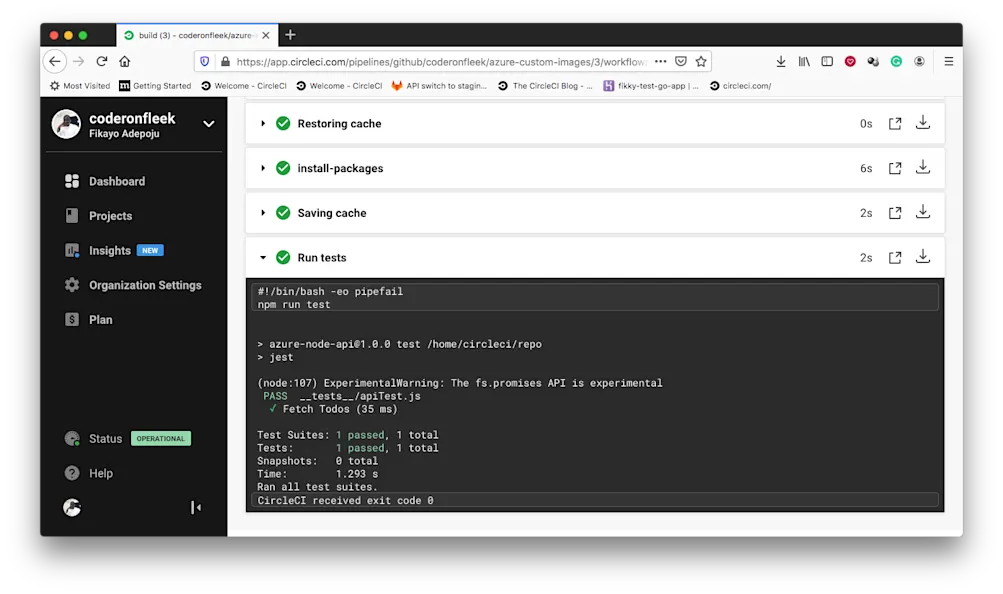Open install-packages step in new tab
The height and width of the screenshot is (594, 1003).
click(x=895, y=169)
